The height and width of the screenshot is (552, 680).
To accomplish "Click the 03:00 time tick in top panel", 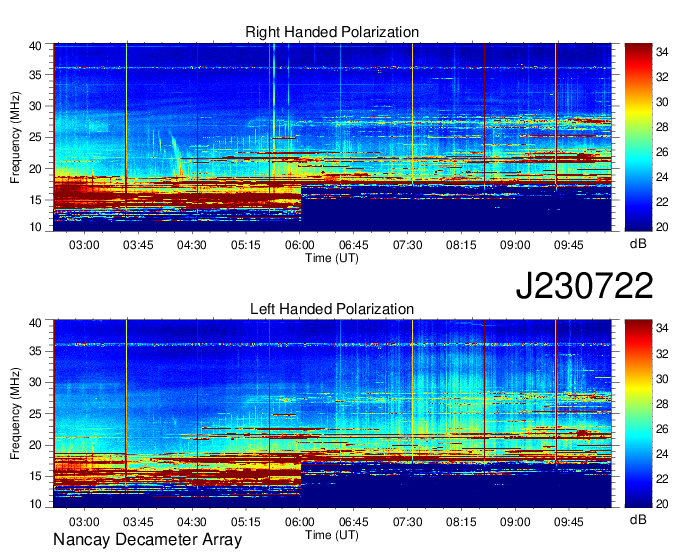I will [x=84, y=245].
